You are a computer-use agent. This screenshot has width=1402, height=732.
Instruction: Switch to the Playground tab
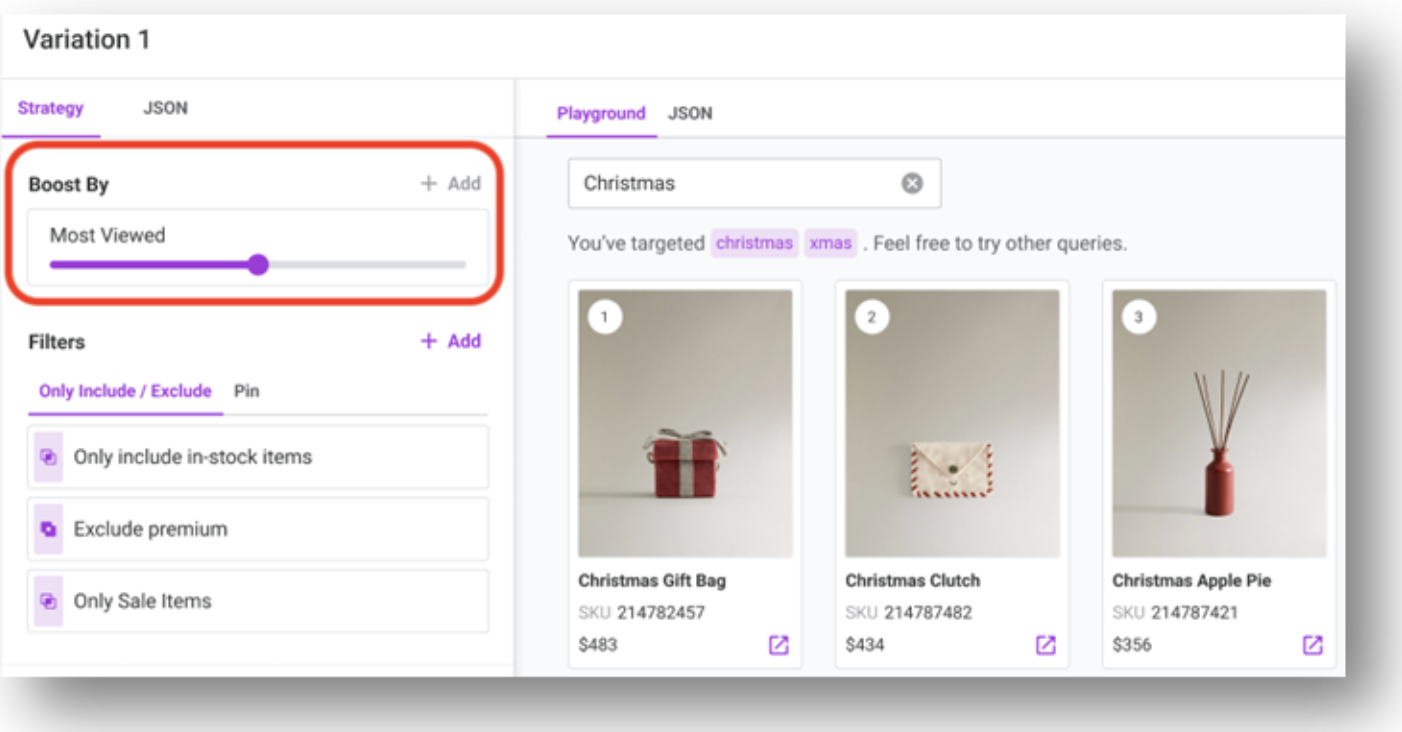point(601,114)
